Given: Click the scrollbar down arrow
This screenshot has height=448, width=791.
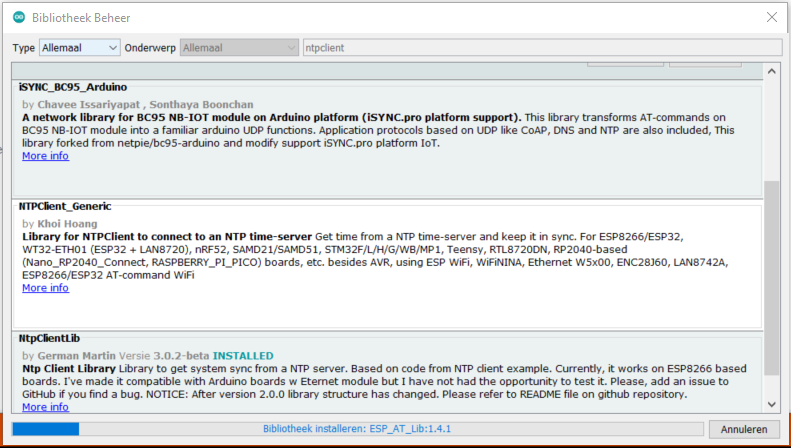Looking at the screenshot, I should [x=770, y=403].
